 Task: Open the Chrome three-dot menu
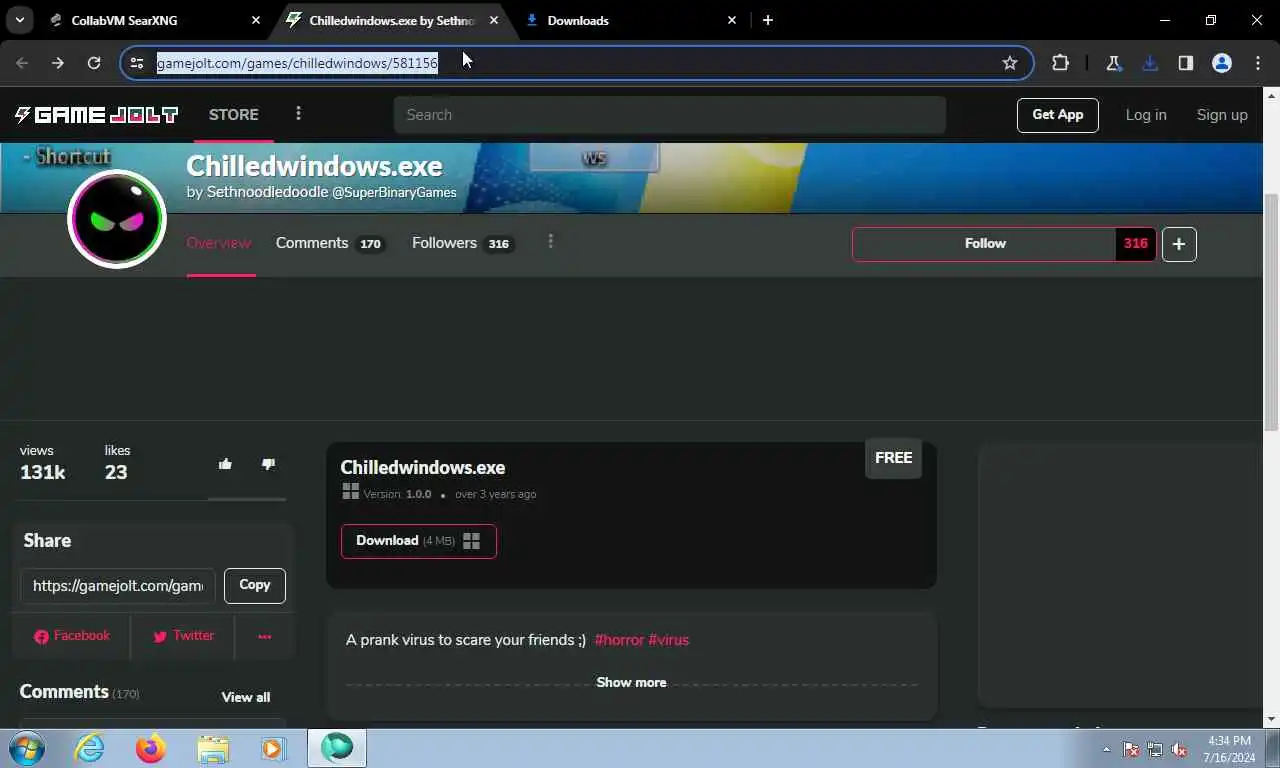pos(1258,63)
